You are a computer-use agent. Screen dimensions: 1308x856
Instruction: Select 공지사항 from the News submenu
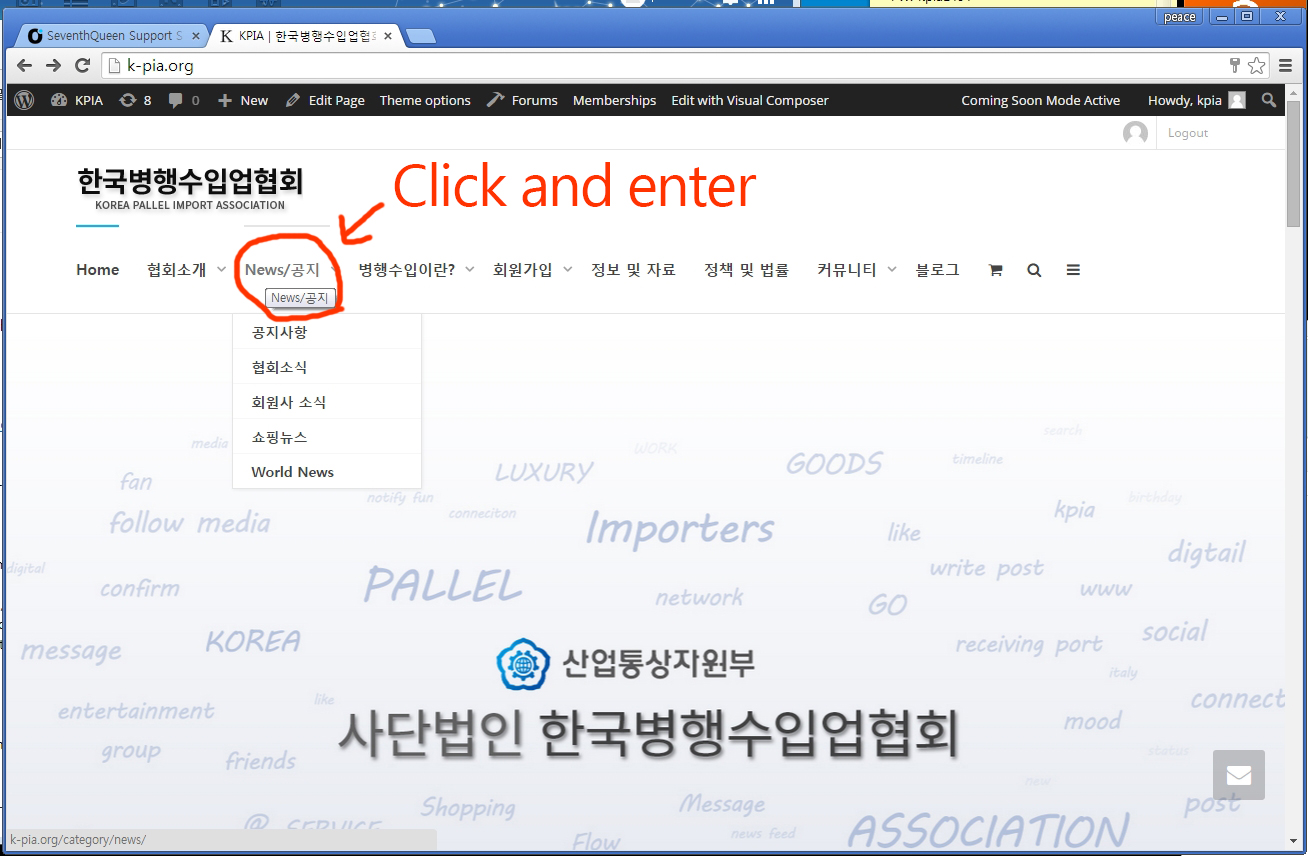coord(279,332)
